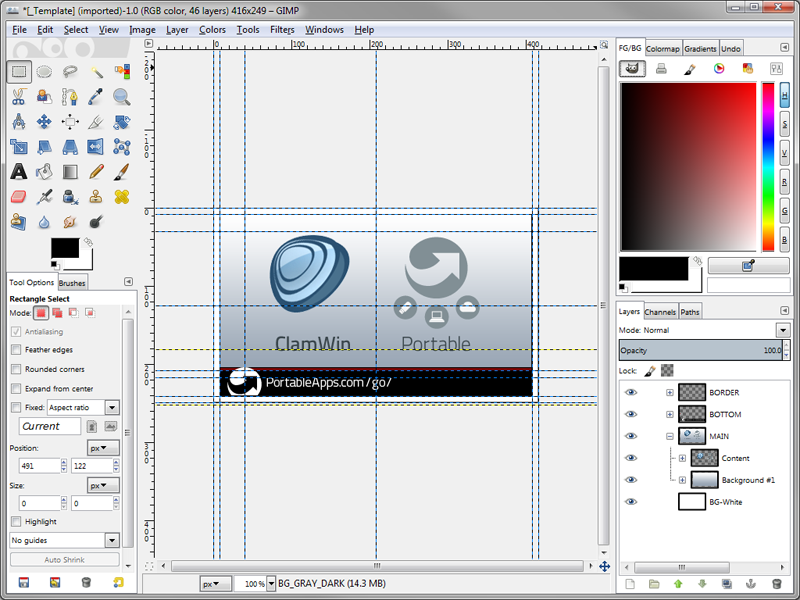Click the Auto Shrink button
This screenshot has width=800, height=600.
(65, 559)
